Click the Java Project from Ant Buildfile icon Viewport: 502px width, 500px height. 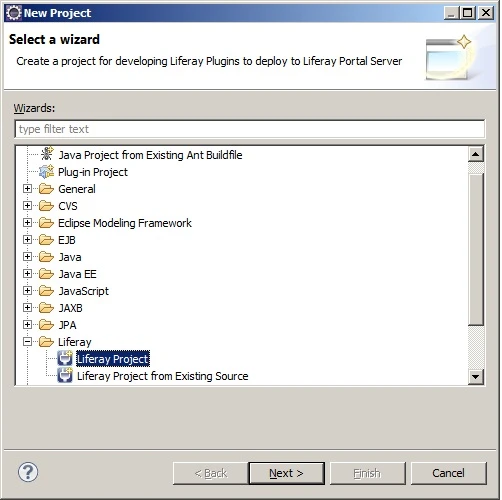tap(47, 154)
